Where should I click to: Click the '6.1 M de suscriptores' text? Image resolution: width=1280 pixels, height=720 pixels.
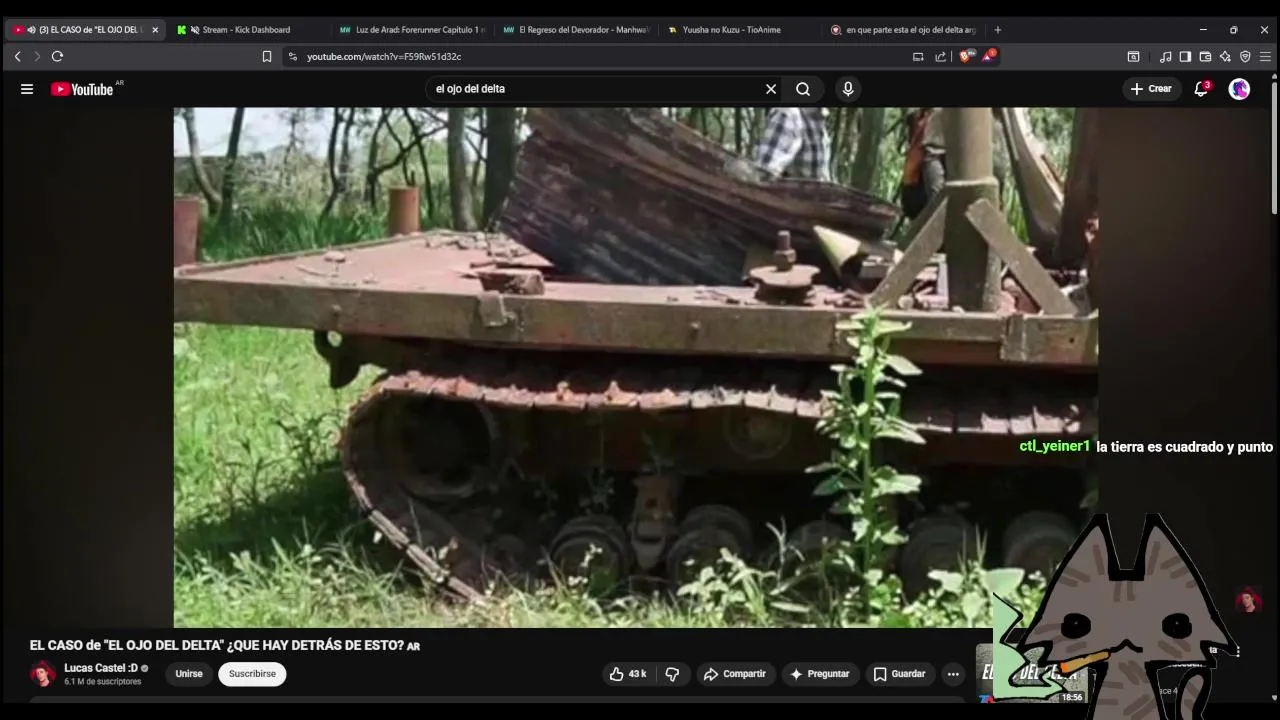(x=103, y=682)
